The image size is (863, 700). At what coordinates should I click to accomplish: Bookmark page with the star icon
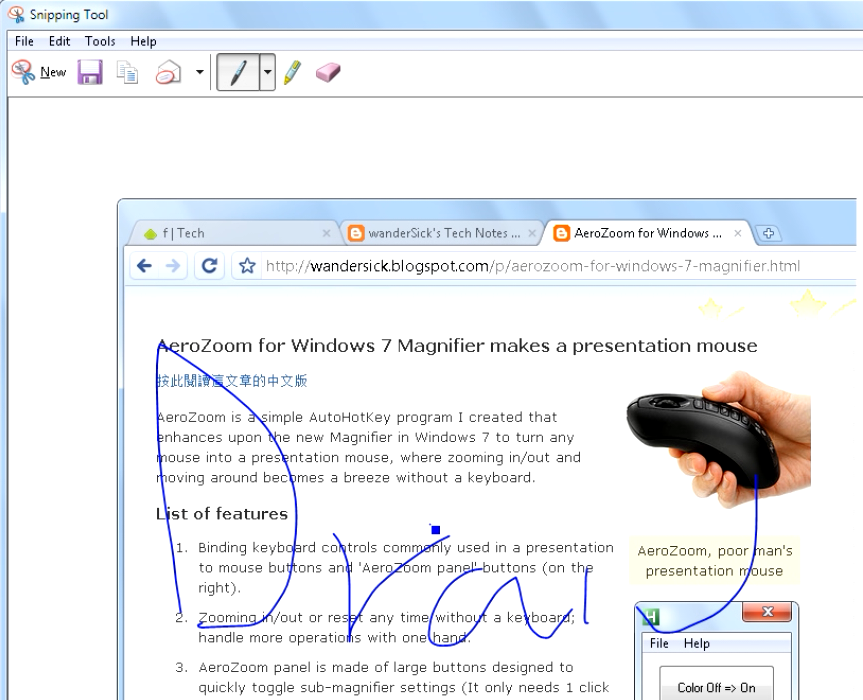pyautogui.click(x=247, y=266)
